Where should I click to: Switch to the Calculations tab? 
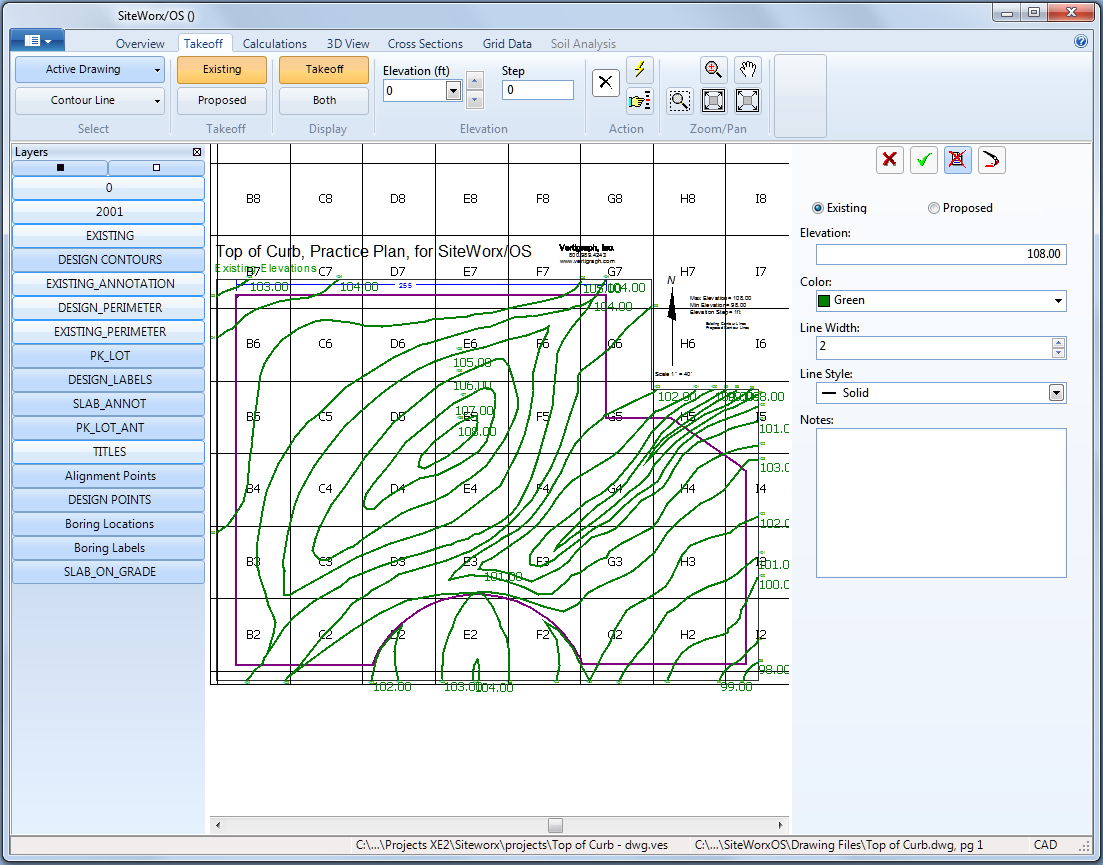274,44
